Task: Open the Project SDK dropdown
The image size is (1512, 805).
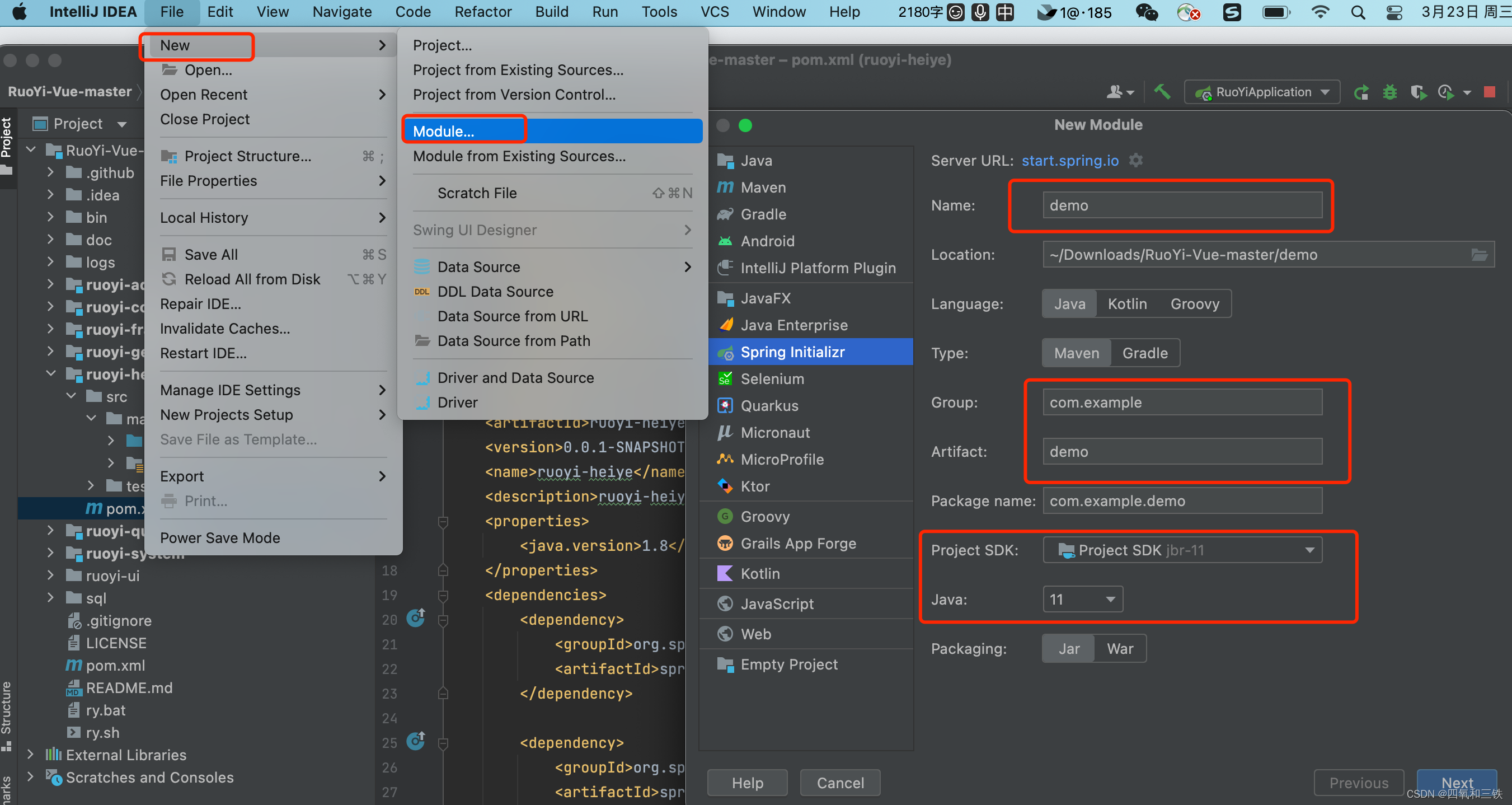Action: pyautogui.click(x=1182, y=550)
